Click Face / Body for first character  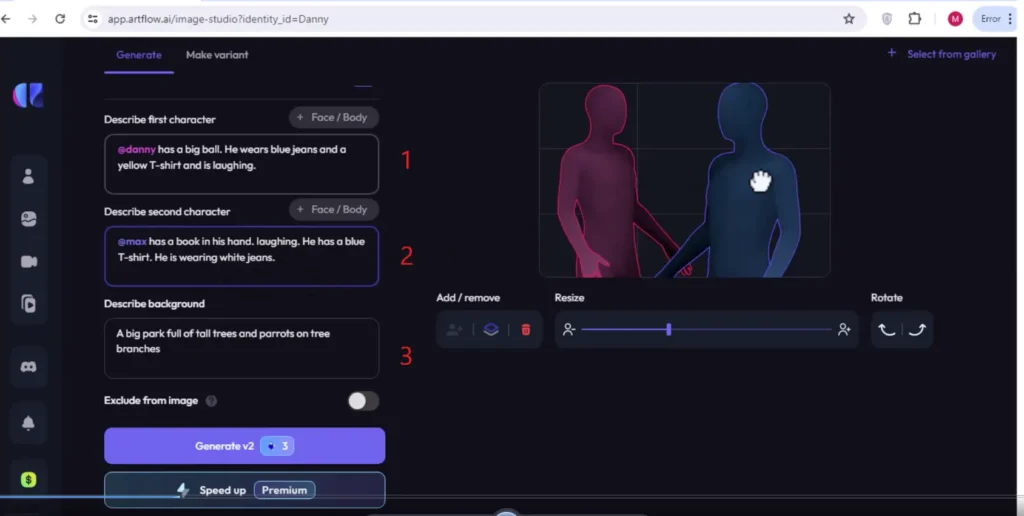click(334, 118)
